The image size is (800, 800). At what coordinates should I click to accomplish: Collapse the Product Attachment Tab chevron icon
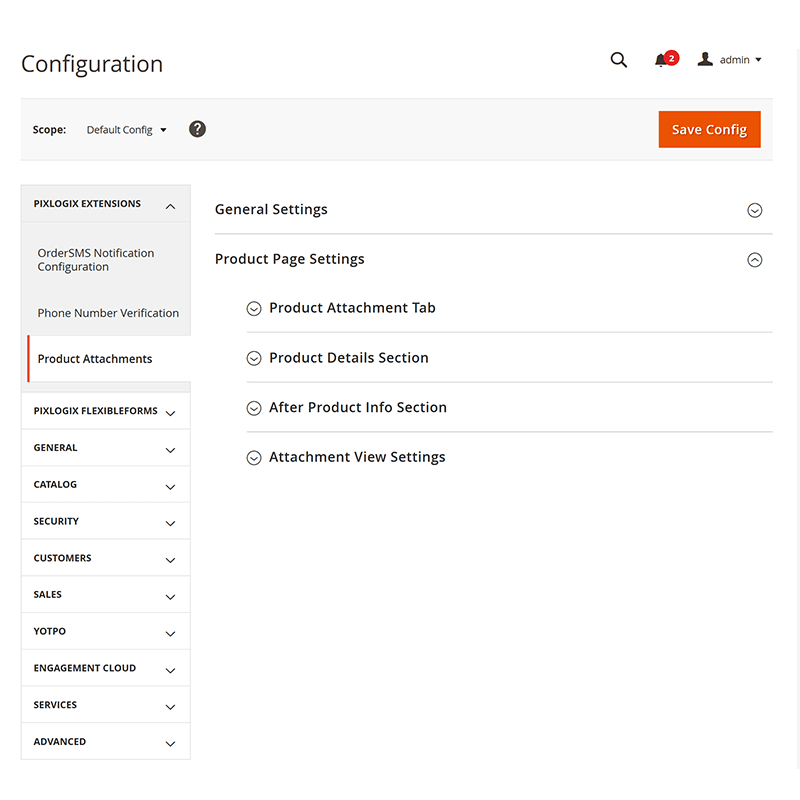(x=254, y=308)
